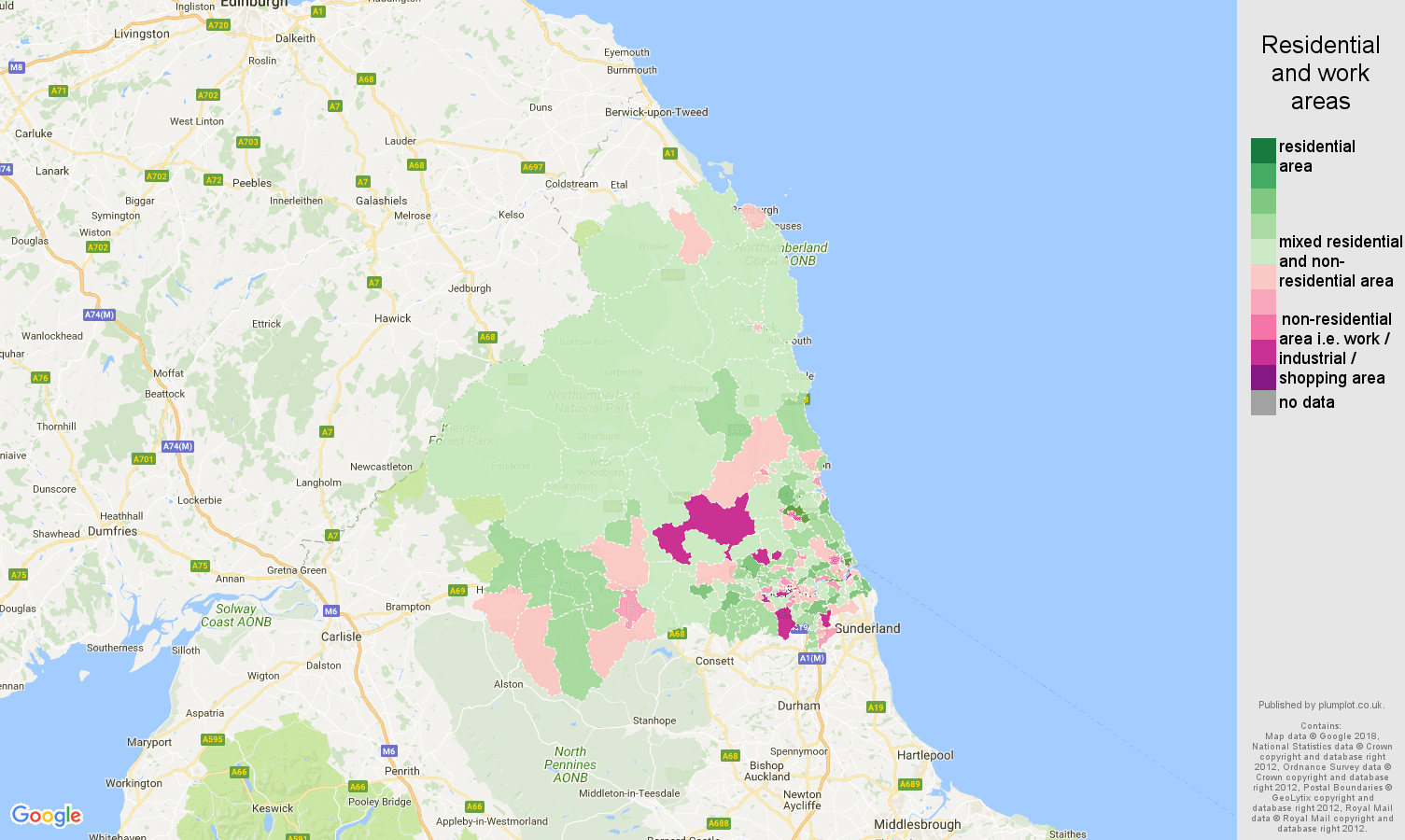Click the A697 road shield near Coldstream
Viewport: 1405px width, 840px height.
[532, 167]
